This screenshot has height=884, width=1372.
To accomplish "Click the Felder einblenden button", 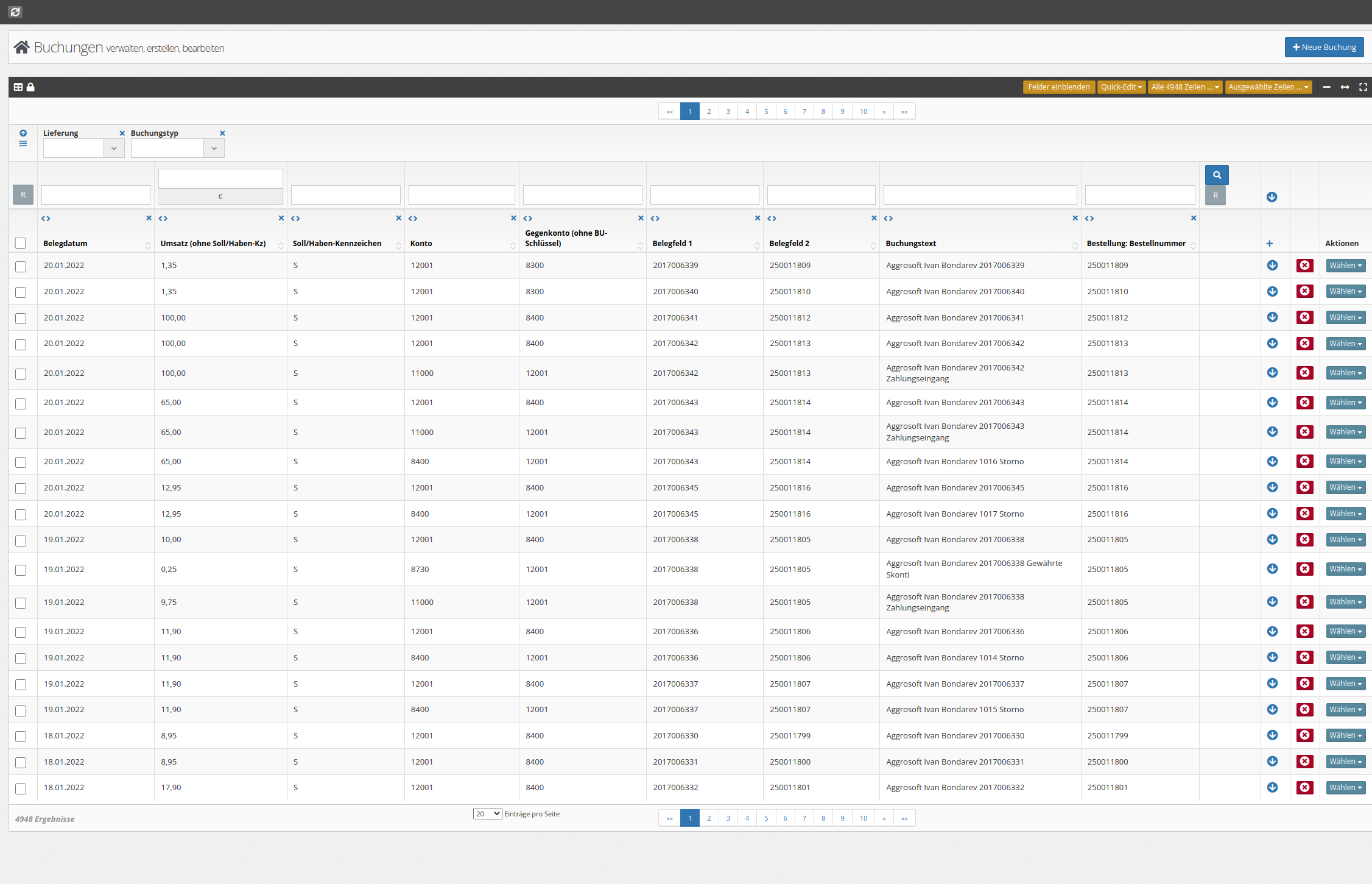I will 1058,87.
